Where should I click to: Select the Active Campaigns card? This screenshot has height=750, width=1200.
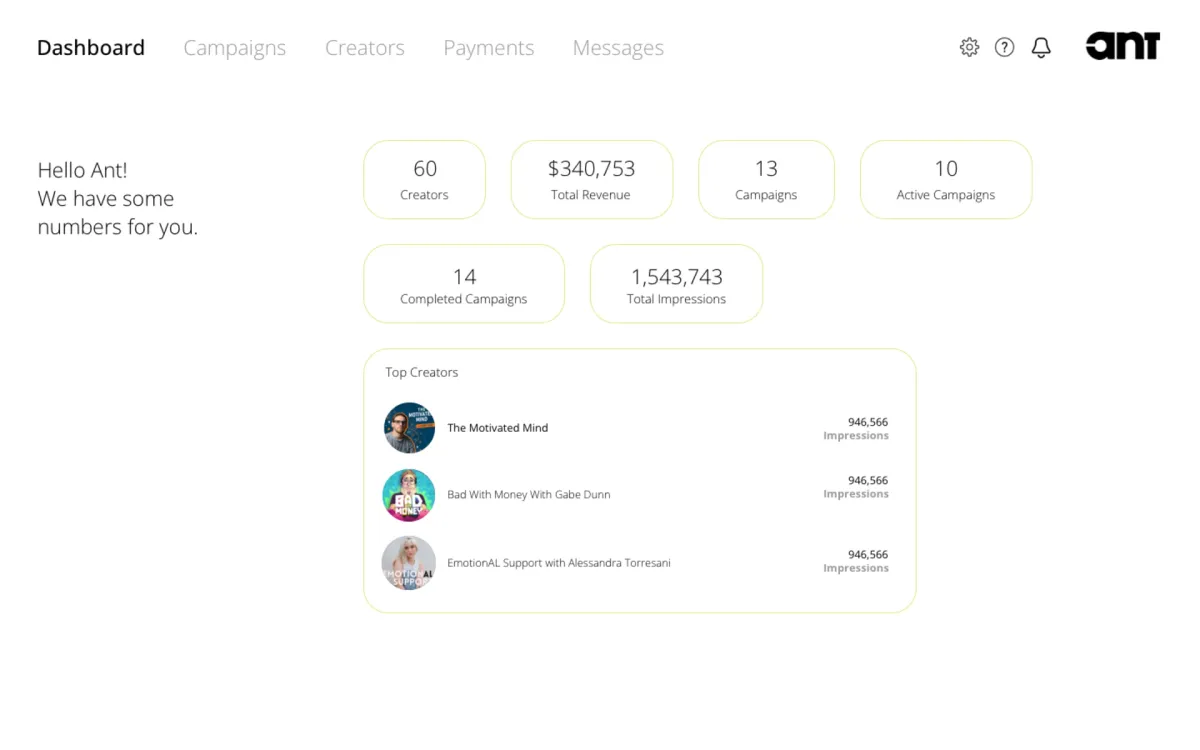(x=945, y=180)
